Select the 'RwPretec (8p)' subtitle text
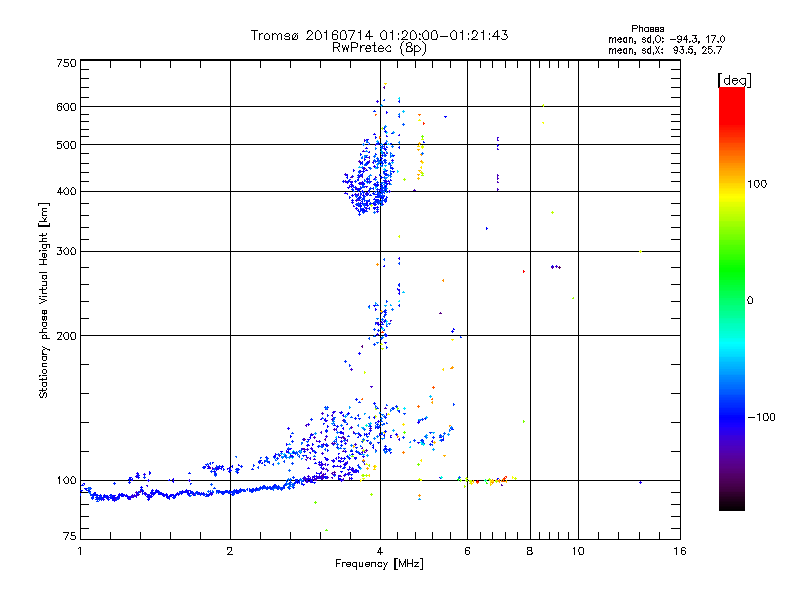Viewport: 800px width, 600px height. [x=379, y=48]
